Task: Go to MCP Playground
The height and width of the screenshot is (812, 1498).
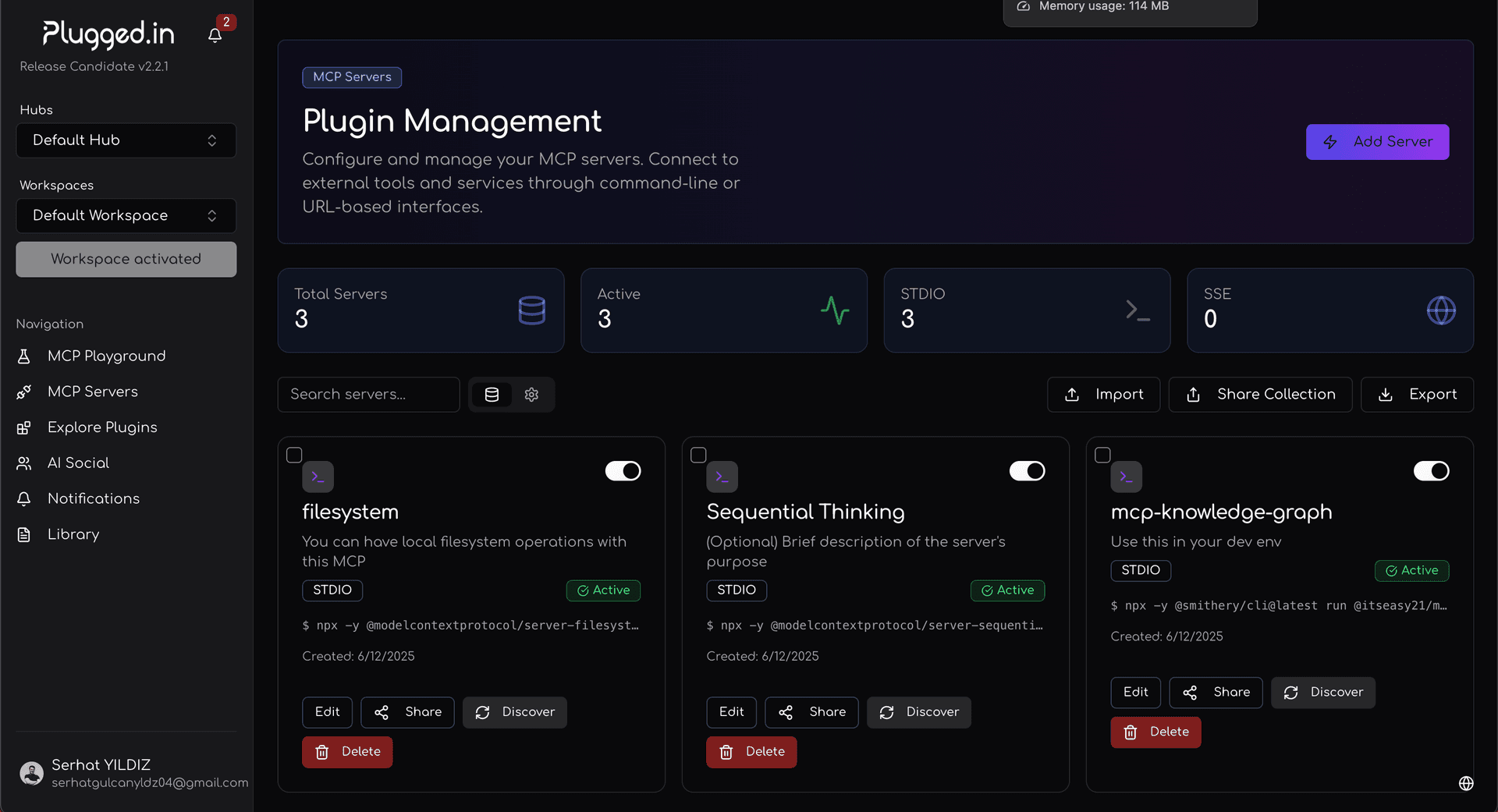Action: tap(106, 356)
